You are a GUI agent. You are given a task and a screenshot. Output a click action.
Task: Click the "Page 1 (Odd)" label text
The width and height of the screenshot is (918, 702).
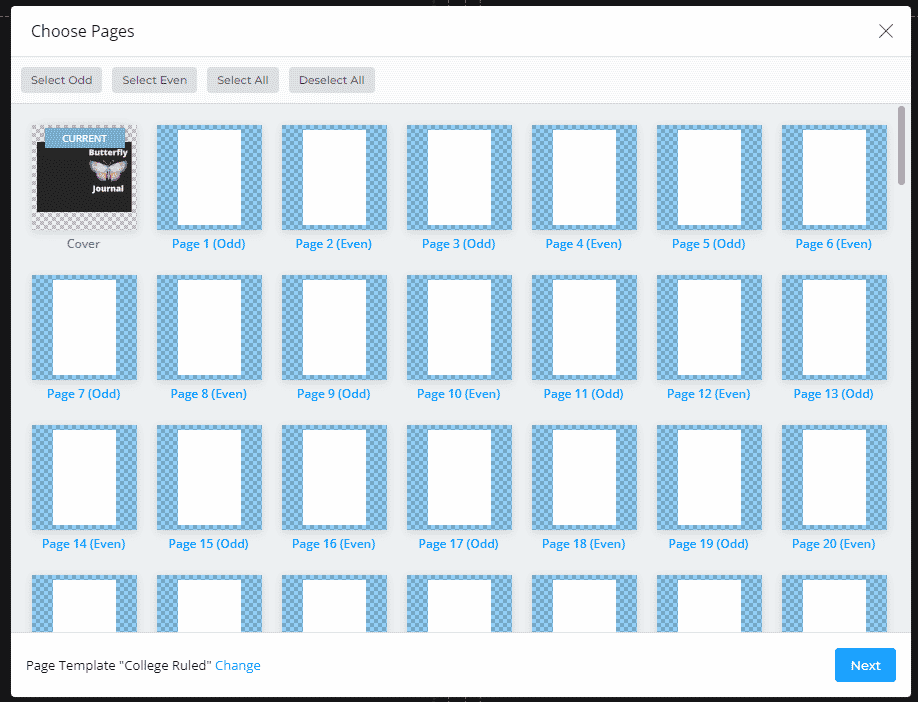(x=208, y=244)
